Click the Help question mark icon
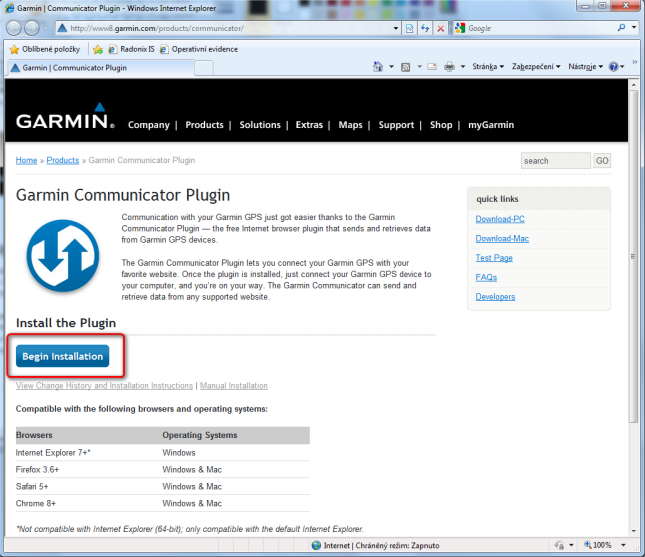Image resolution: width=645 pixels, height=557 pixels. (613, 67)
